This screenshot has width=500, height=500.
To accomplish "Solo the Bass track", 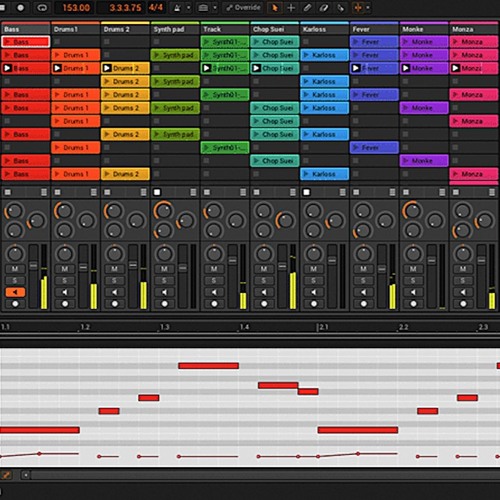I will point(15,280).
